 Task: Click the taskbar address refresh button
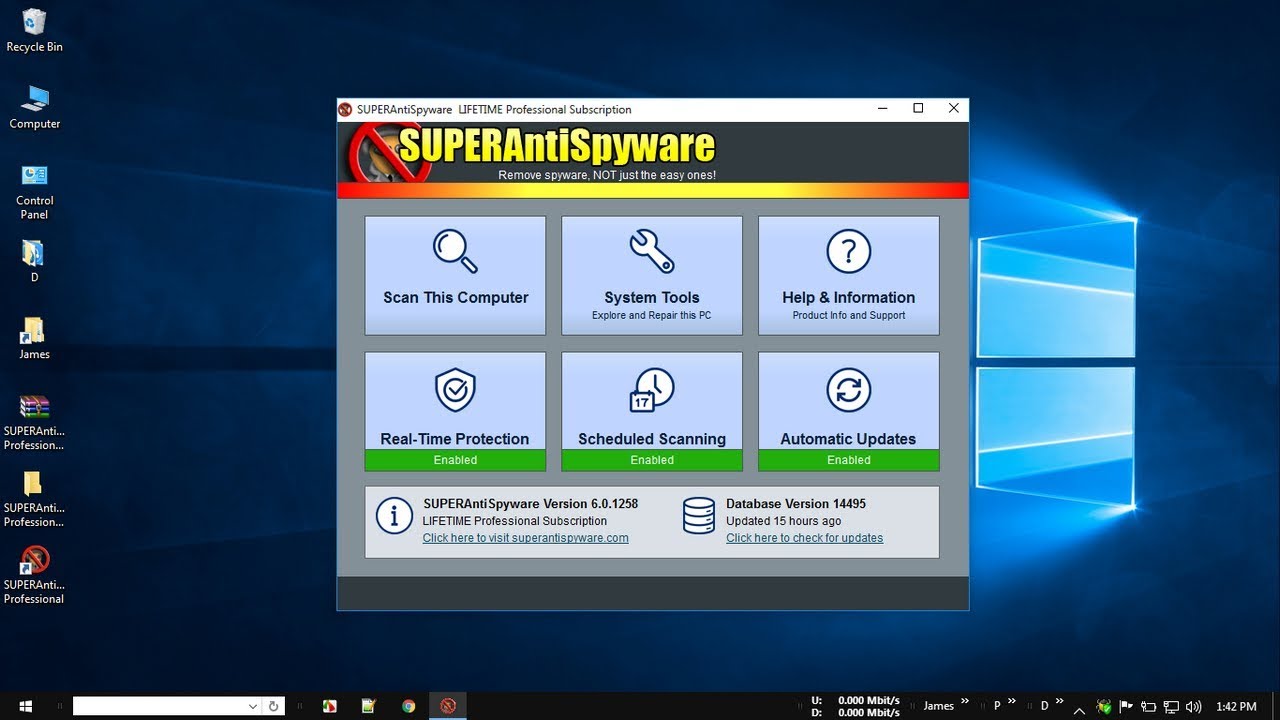click(x=274, y=706)
